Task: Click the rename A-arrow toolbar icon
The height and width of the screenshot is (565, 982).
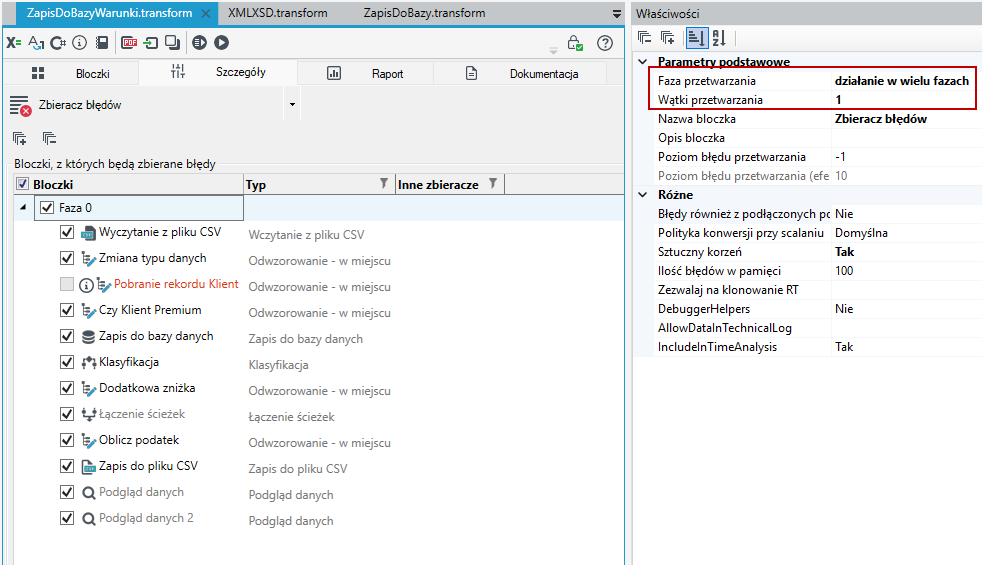Action: tap(36, 43)
